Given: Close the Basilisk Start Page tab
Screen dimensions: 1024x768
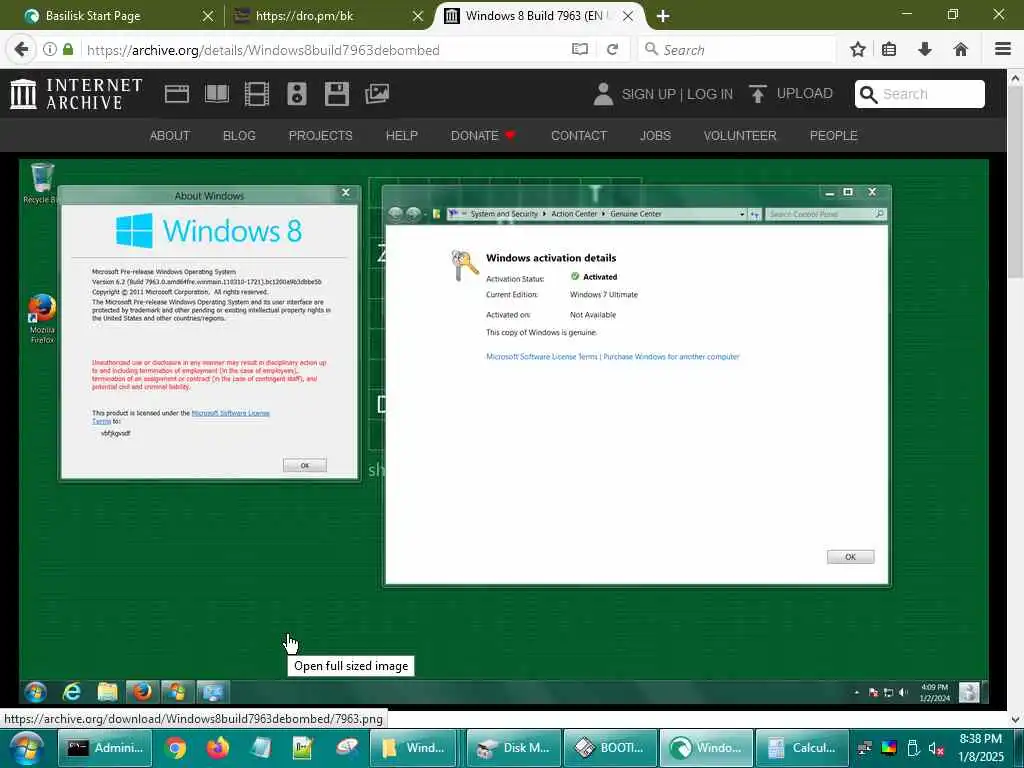Looking at the screenshot, I should tap(208, 16).
